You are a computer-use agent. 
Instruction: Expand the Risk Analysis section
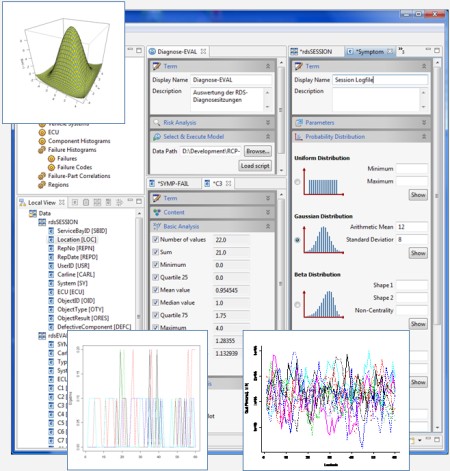point(268,123)
